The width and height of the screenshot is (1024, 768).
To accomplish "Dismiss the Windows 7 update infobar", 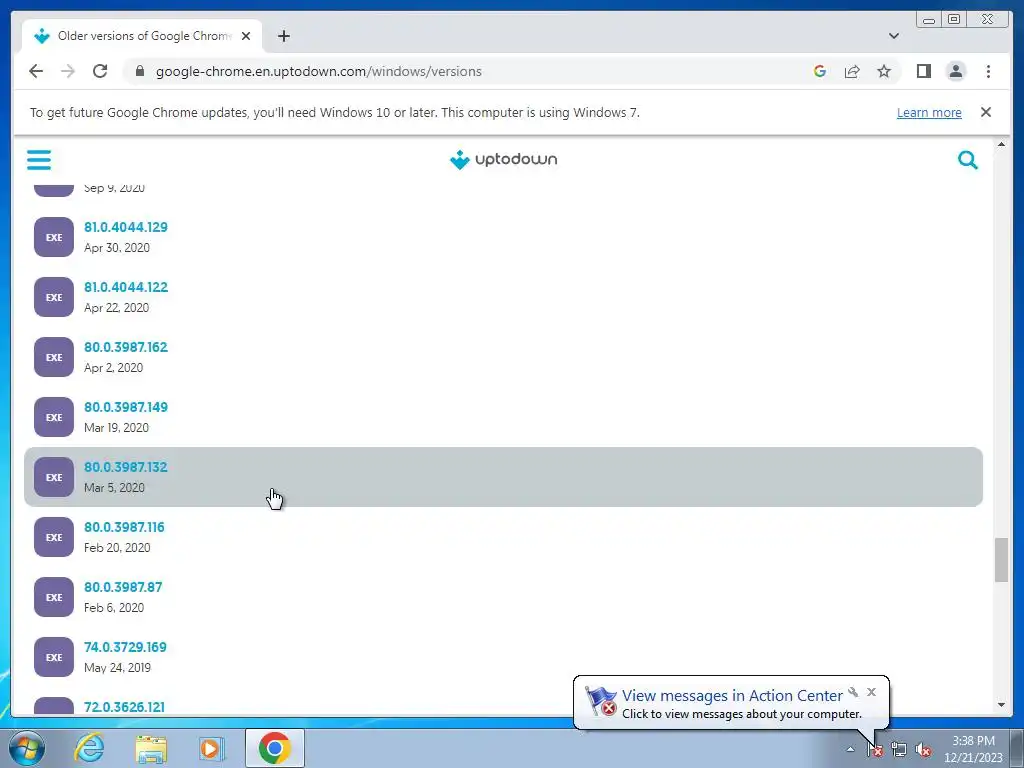I will click(985, 112).
